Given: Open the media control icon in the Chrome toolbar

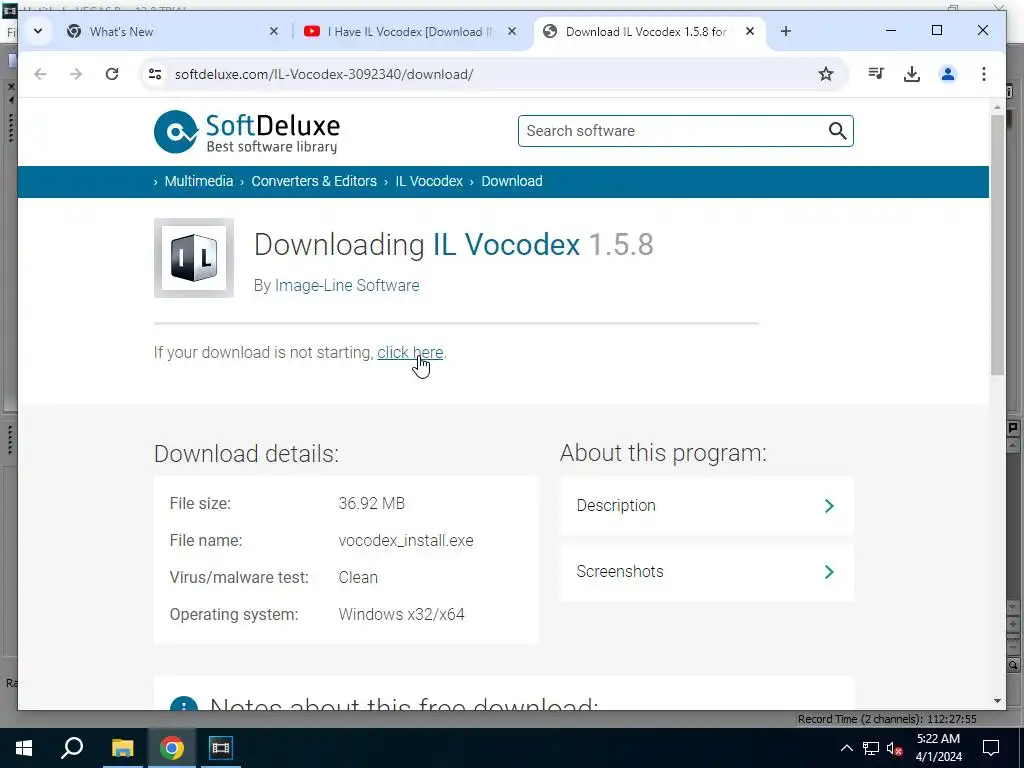Looking at the screenshot, I should (876, 74).
